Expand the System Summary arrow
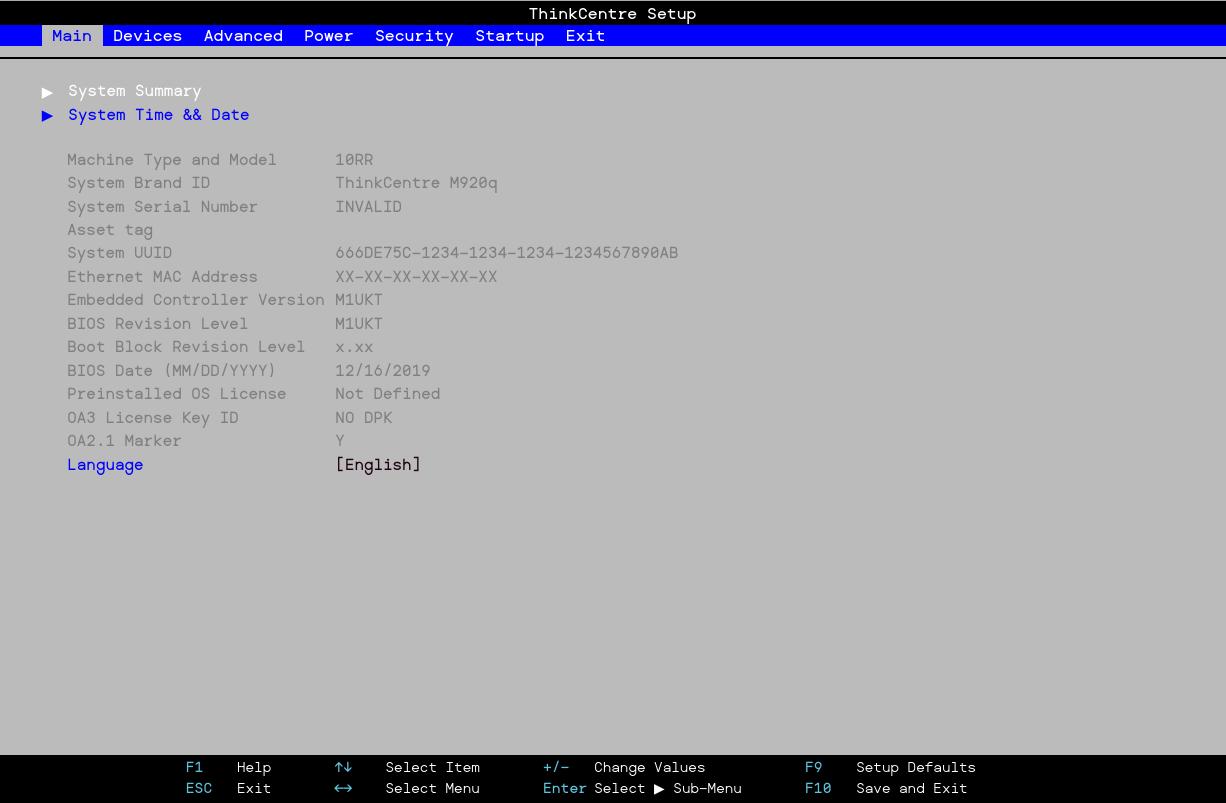1226x803 pixels. click(47, 92)
